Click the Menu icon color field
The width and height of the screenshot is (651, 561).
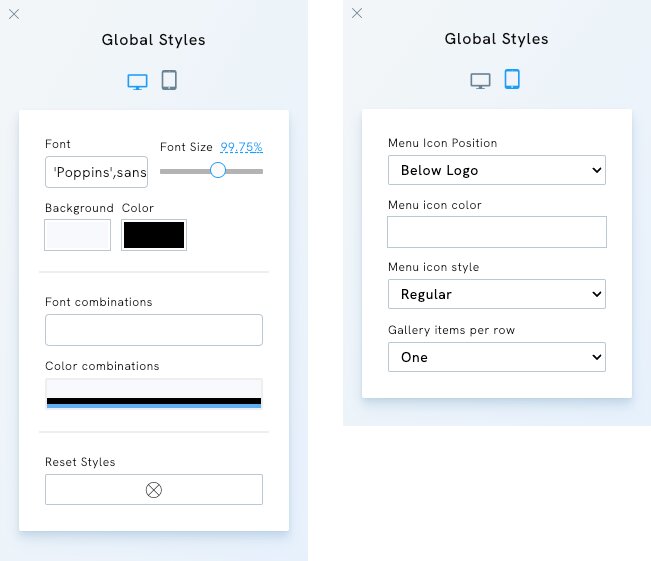[x=497, y=232]
